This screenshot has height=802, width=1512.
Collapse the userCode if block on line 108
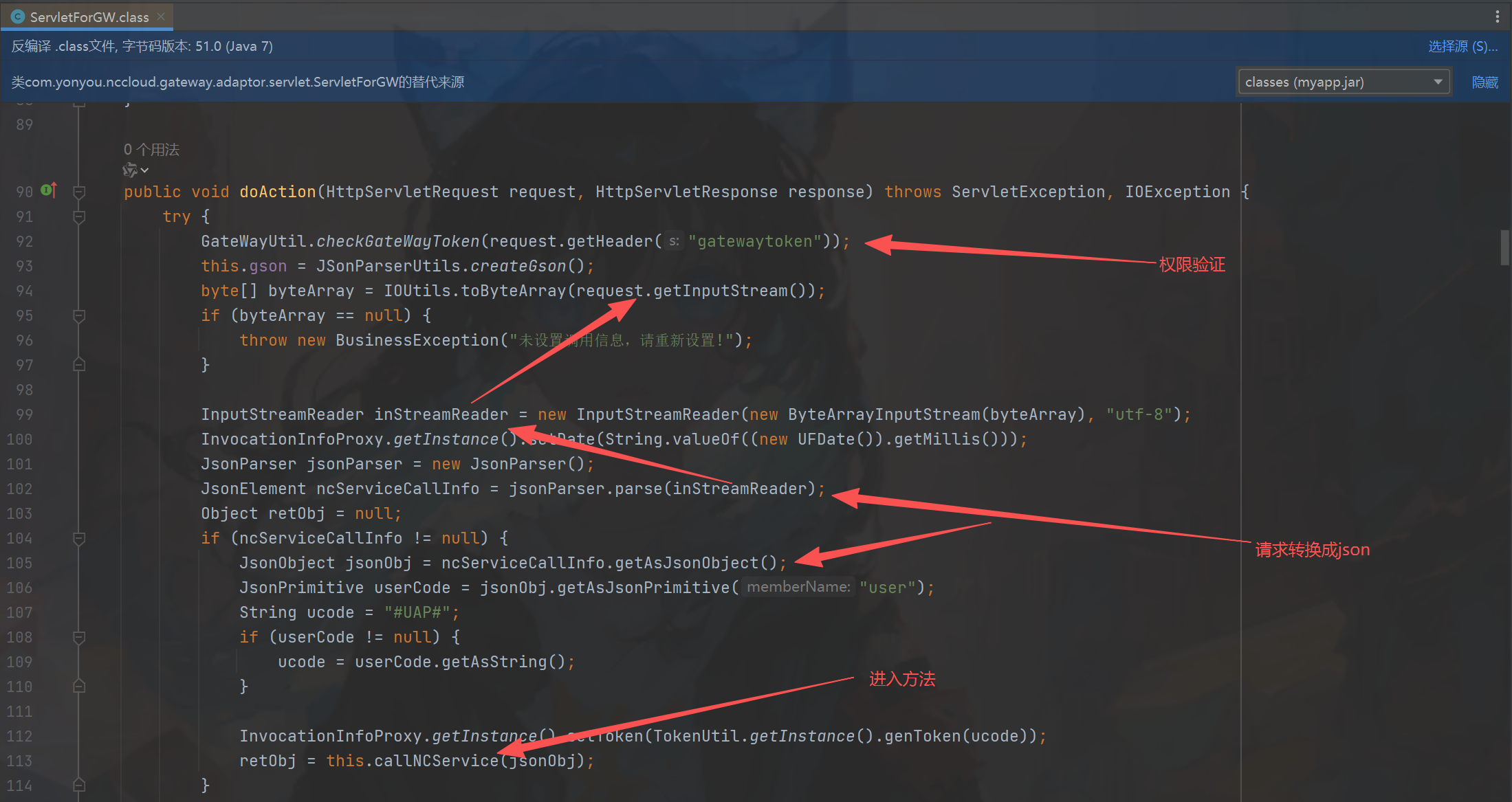click(x=79, y=637)
